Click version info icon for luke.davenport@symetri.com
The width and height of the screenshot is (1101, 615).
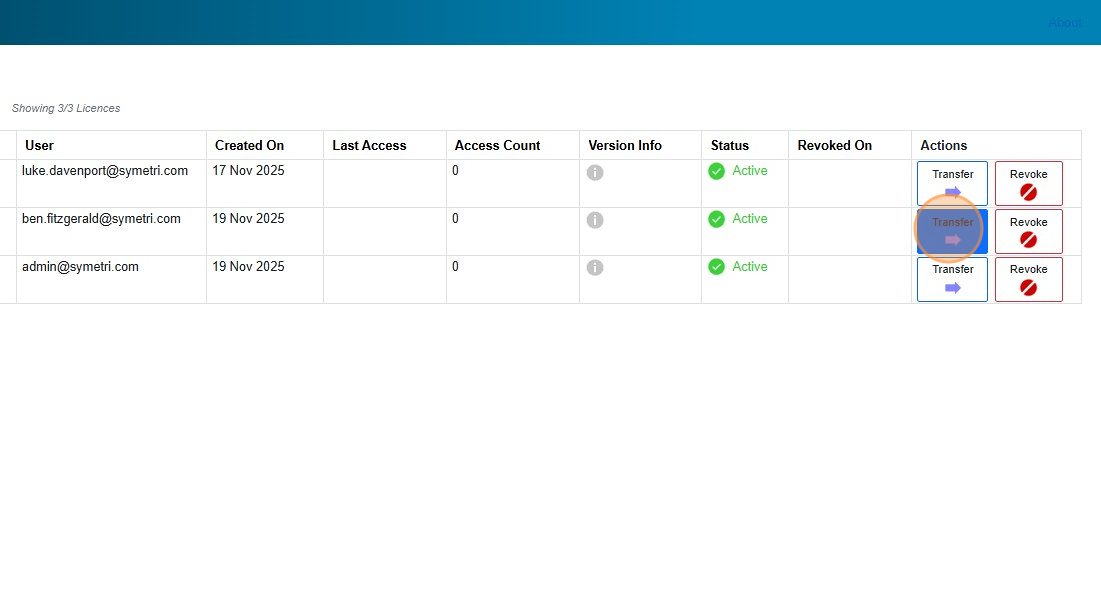click(x=595, y=172)
